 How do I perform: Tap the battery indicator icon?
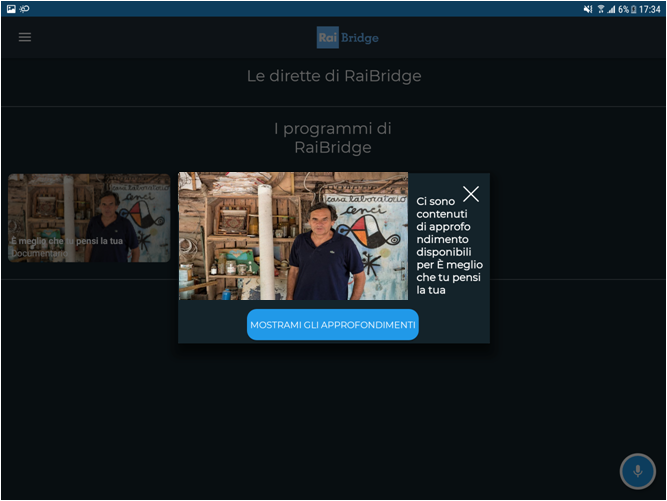(x=634, y=8)
